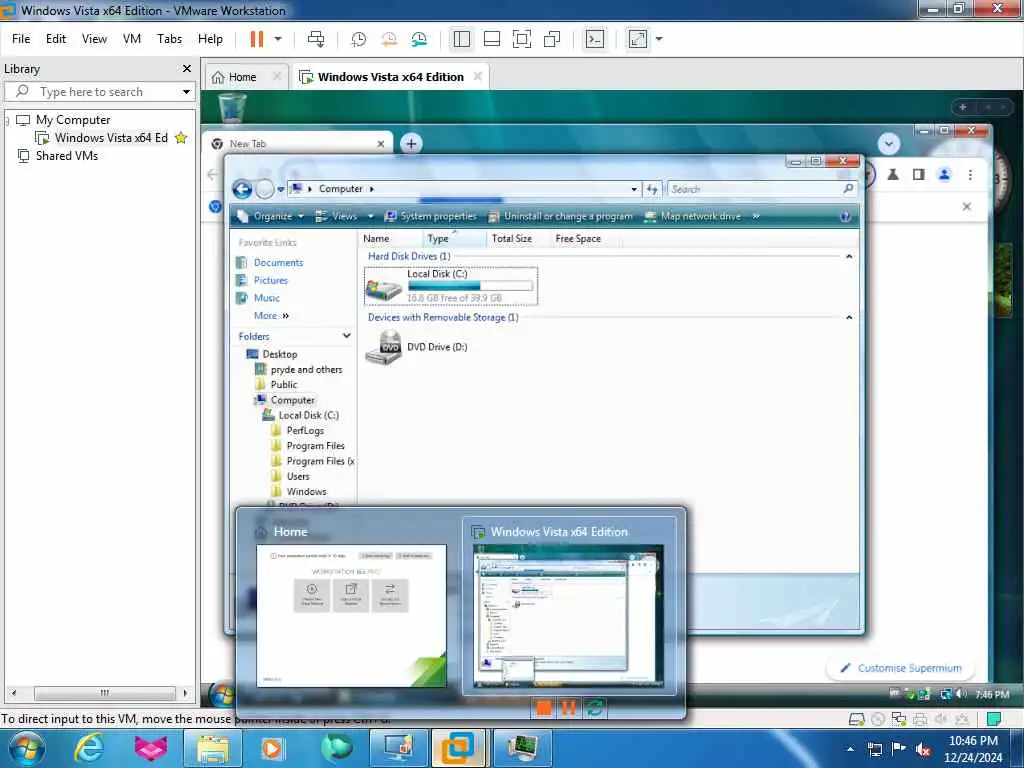Open the power options dropdown arrow beside pause

(x=278, y=39)
